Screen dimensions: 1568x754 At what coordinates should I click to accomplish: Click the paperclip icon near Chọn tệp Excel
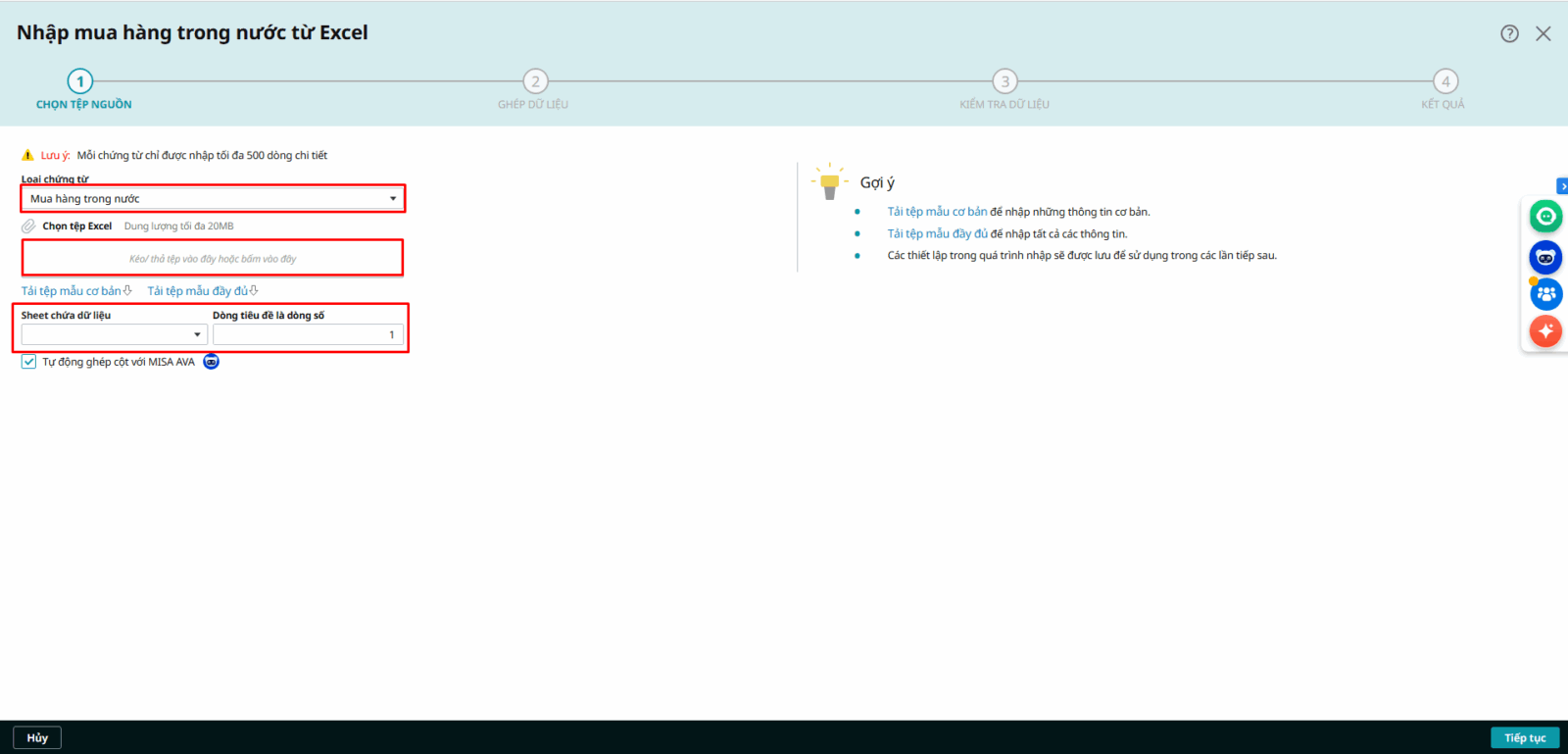coord(28,226)
